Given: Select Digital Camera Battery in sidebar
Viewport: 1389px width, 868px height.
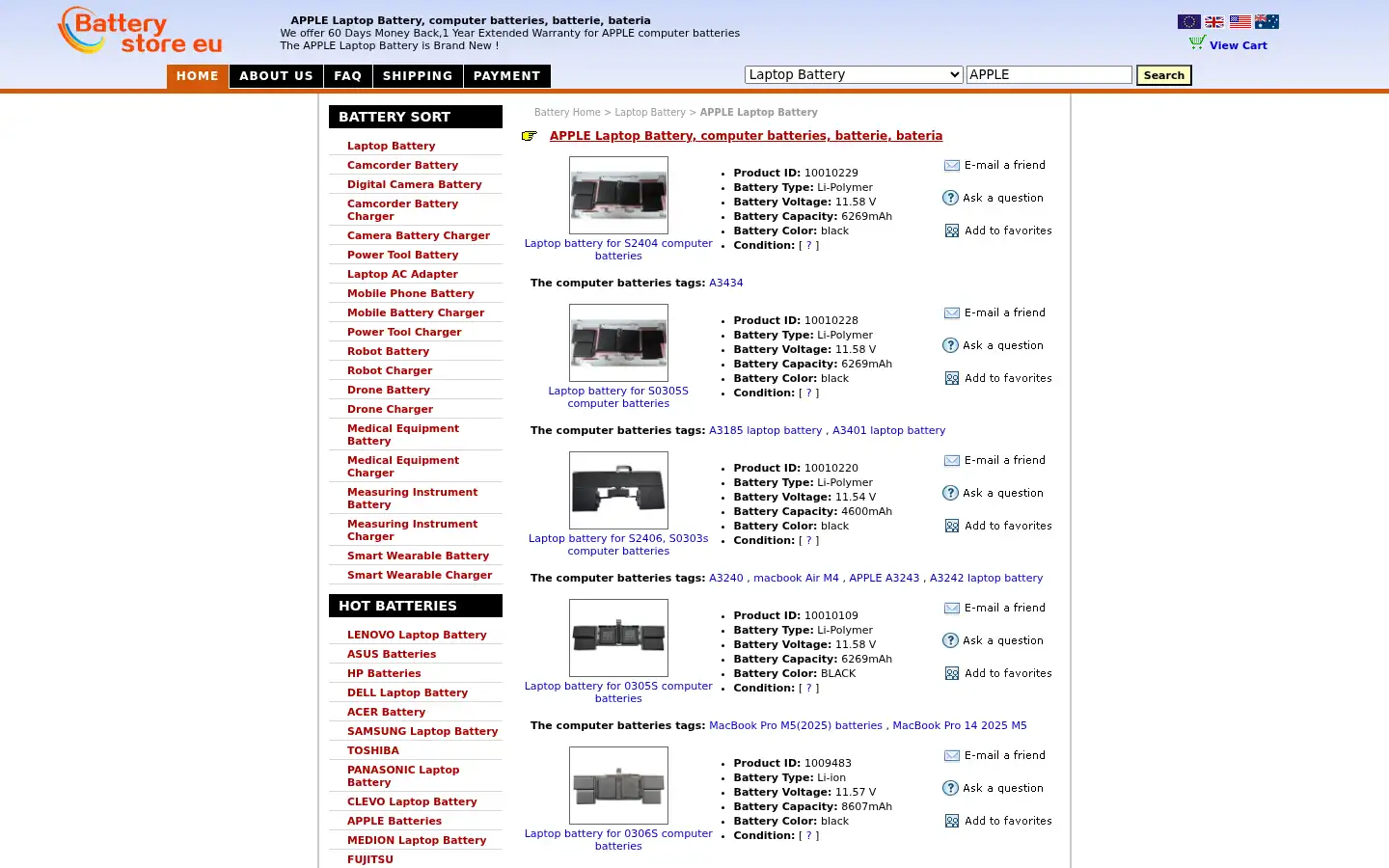Looking at the screenshot, I should click(415, 185).
